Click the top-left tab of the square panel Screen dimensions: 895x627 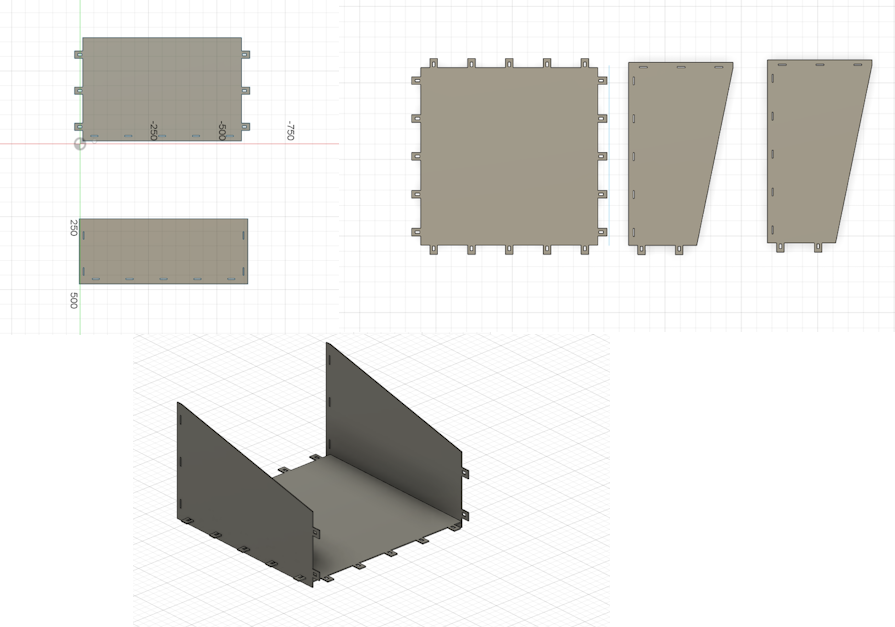433,63
